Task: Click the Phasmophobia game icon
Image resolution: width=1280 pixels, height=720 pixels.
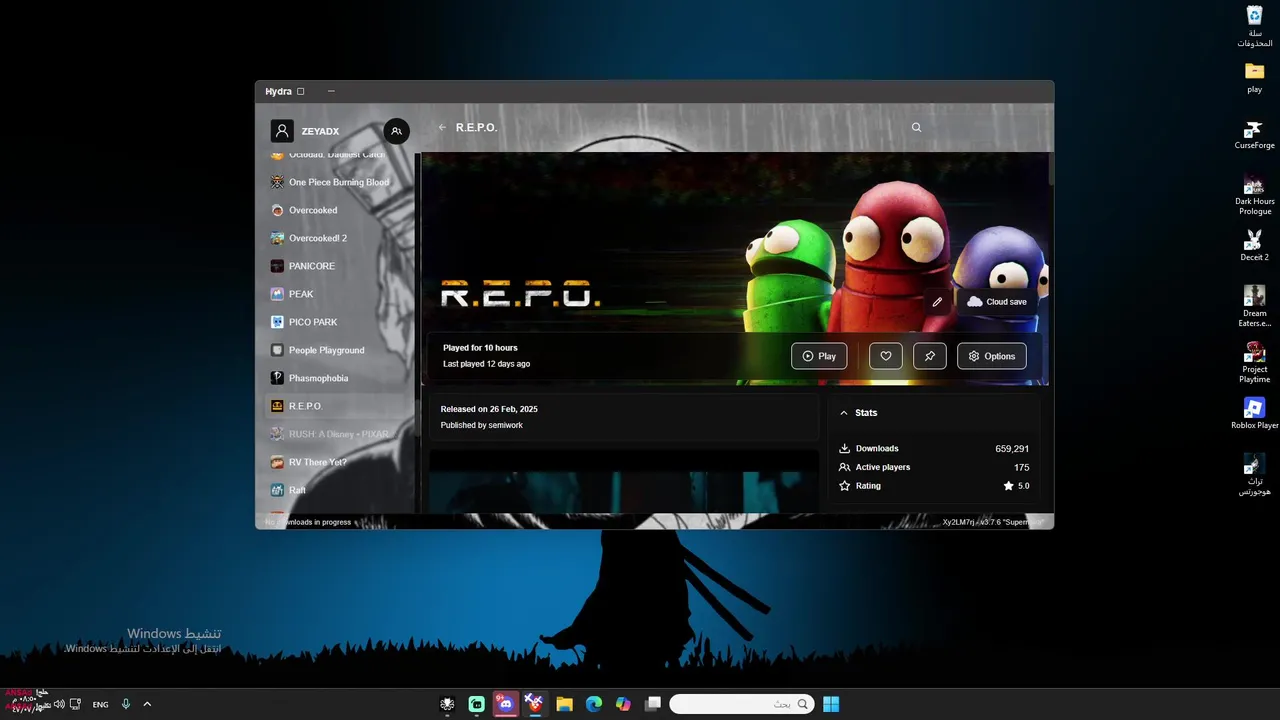Action: pos(278,378)
